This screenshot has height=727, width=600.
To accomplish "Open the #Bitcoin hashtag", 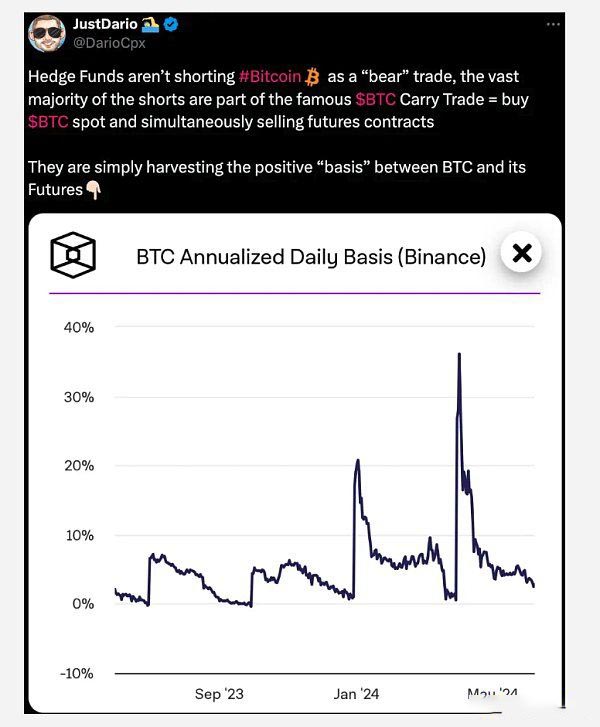I will pyautogui.click(x=270, y=75).
